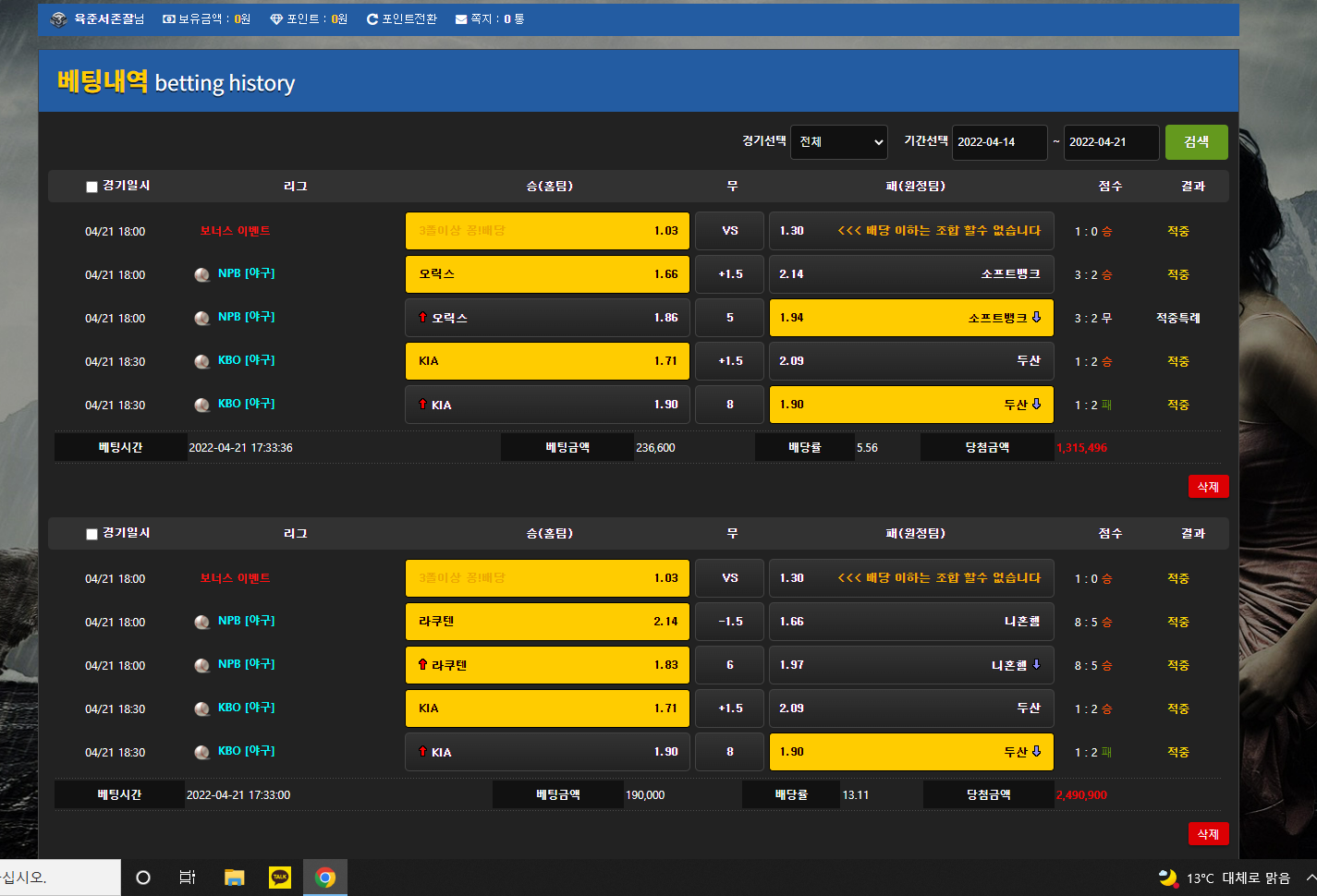Viewport: 1317px width, 896px height.
Task: Click the 포인트 diamond icon
Action: coord(276,19)
